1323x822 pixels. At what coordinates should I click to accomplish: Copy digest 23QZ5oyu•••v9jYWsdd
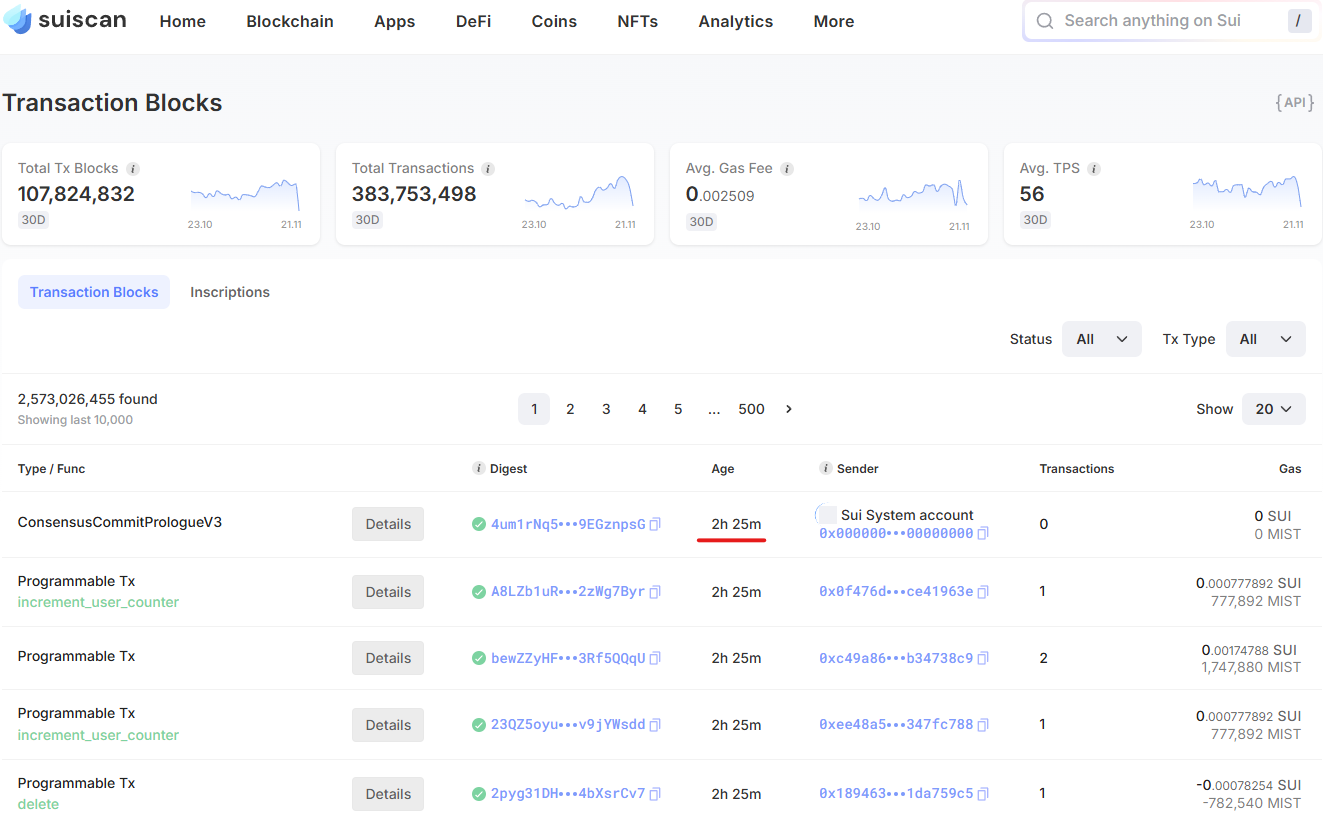(x=655, y=725)
